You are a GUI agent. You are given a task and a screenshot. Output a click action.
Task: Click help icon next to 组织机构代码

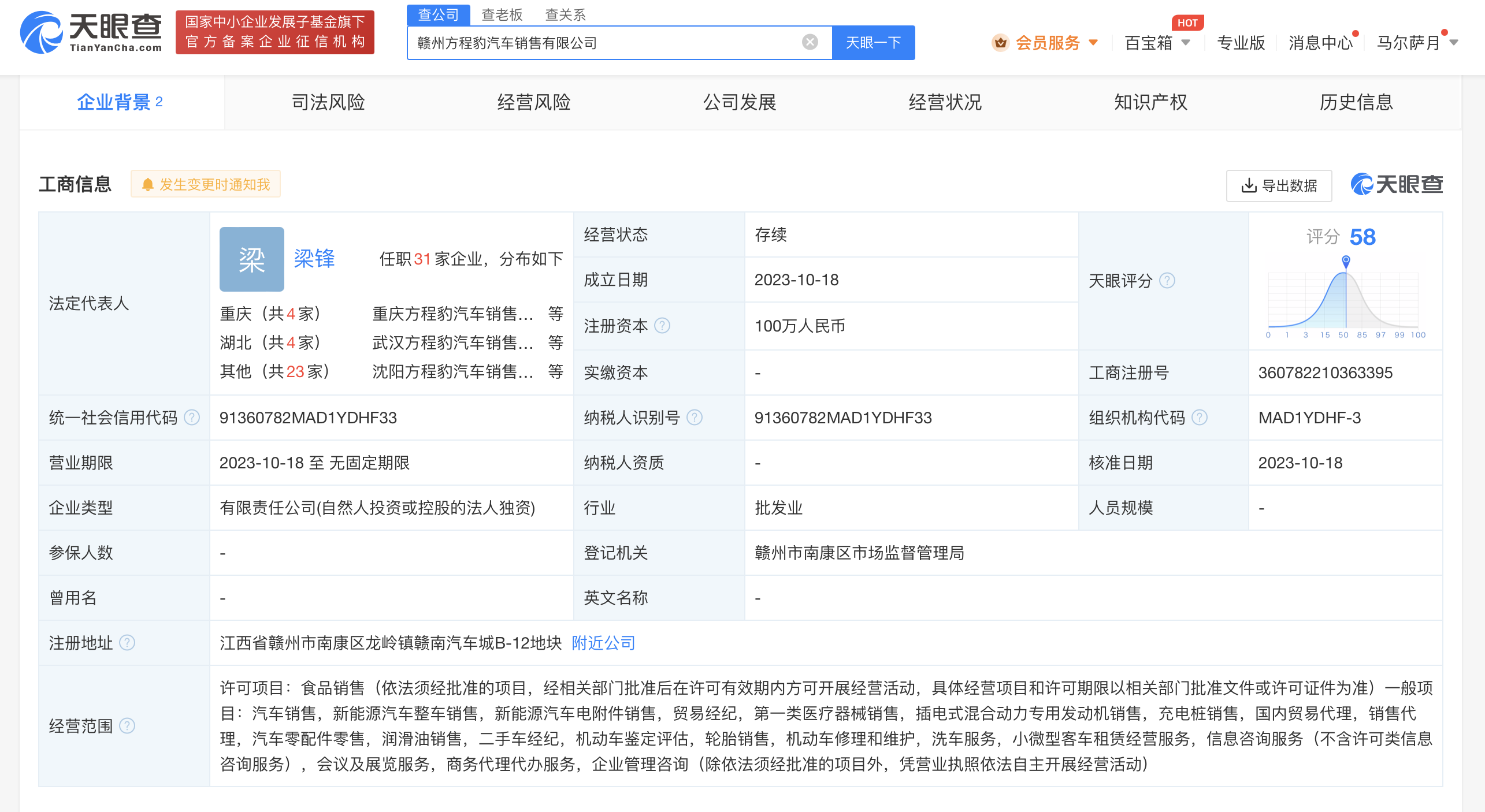click(x=1200, y=417)
